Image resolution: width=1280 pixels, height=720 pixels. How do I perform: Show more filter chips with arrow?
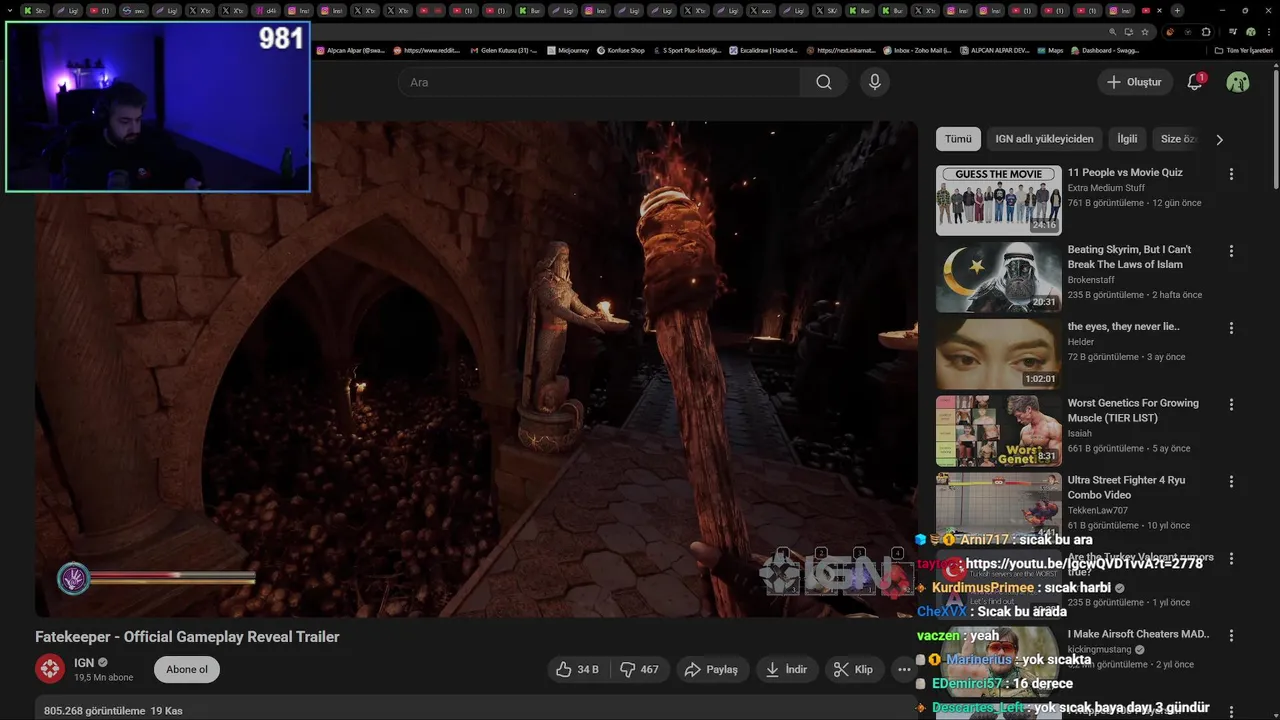1219,140
